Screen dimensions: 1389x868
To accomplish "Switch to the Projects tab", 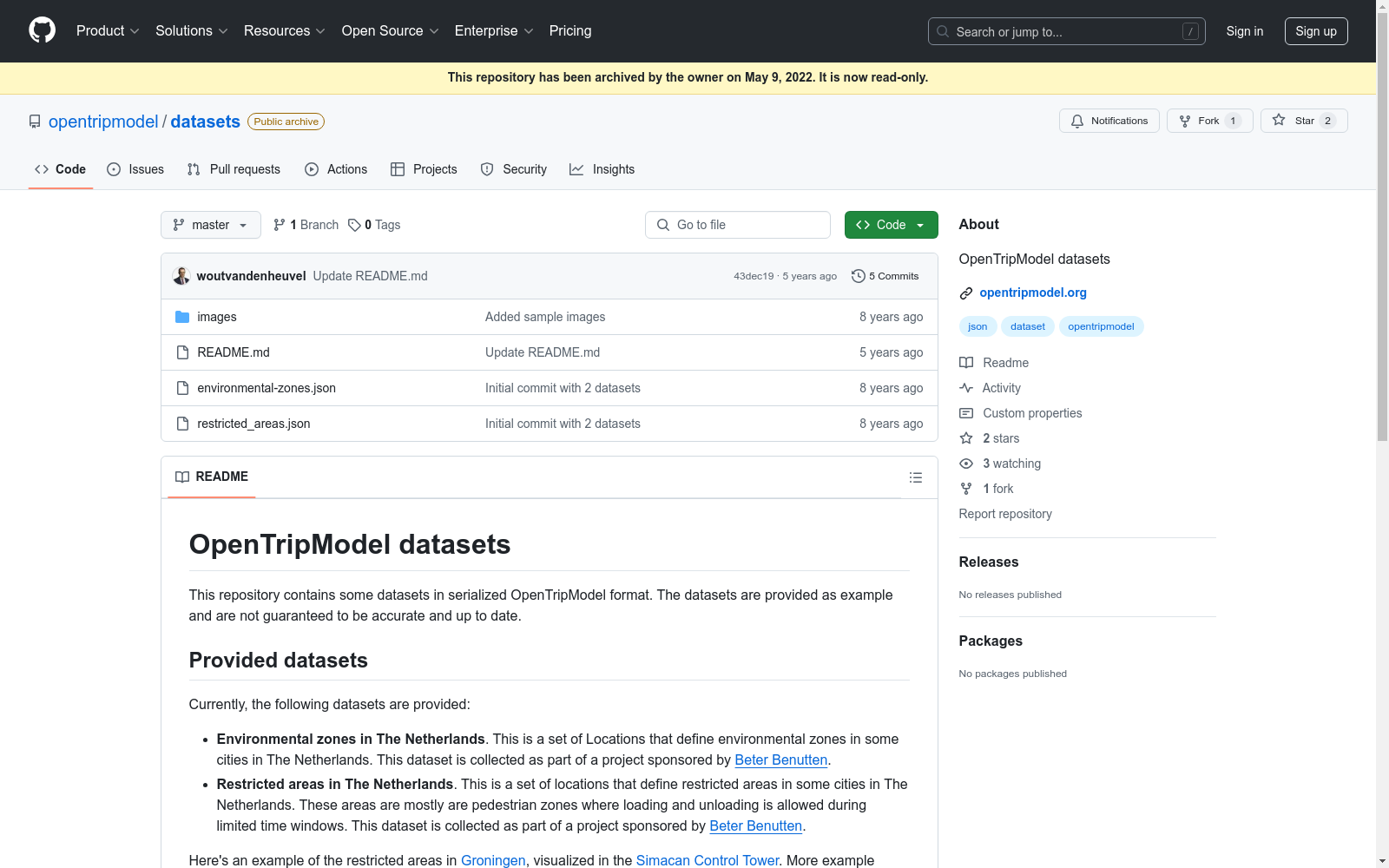I will tap(424, 169).
